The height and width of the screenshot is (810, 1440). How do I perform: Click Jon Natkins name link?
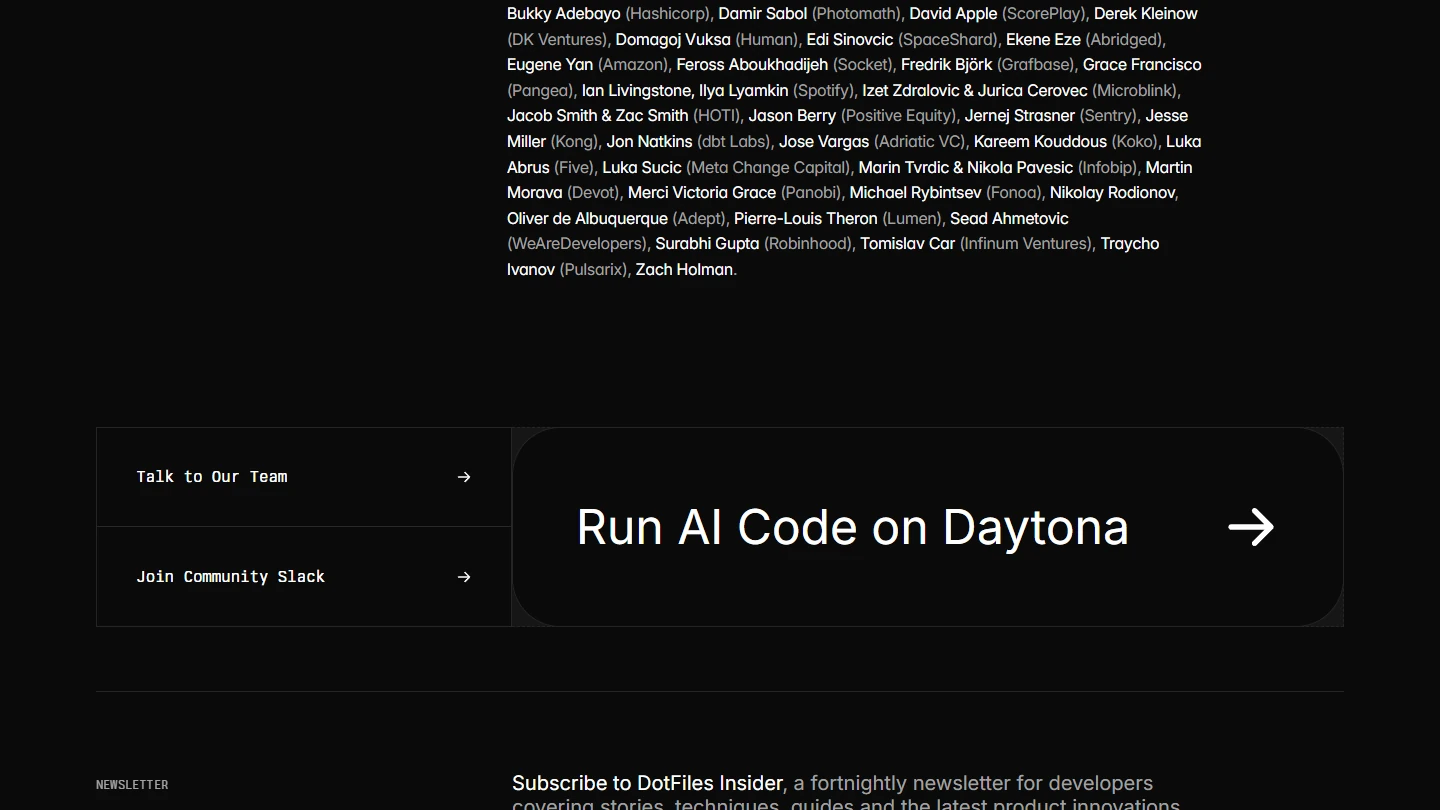coord(649,142)
